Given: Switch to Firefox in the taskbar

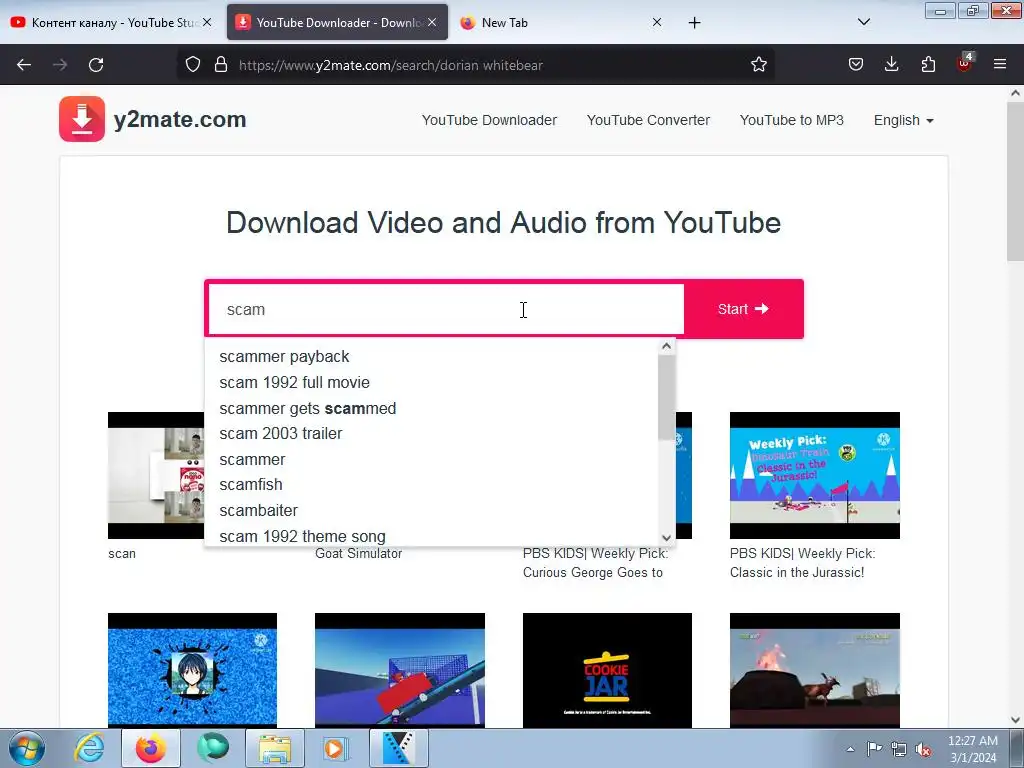Looking at the screenshot, I should click(151, 748).
